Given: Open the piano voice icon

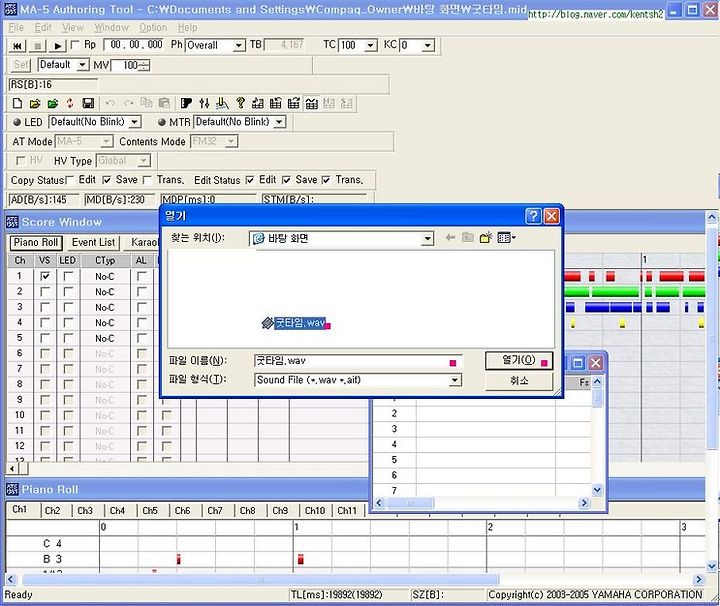Looking at the screenshot, I should 186,104.
